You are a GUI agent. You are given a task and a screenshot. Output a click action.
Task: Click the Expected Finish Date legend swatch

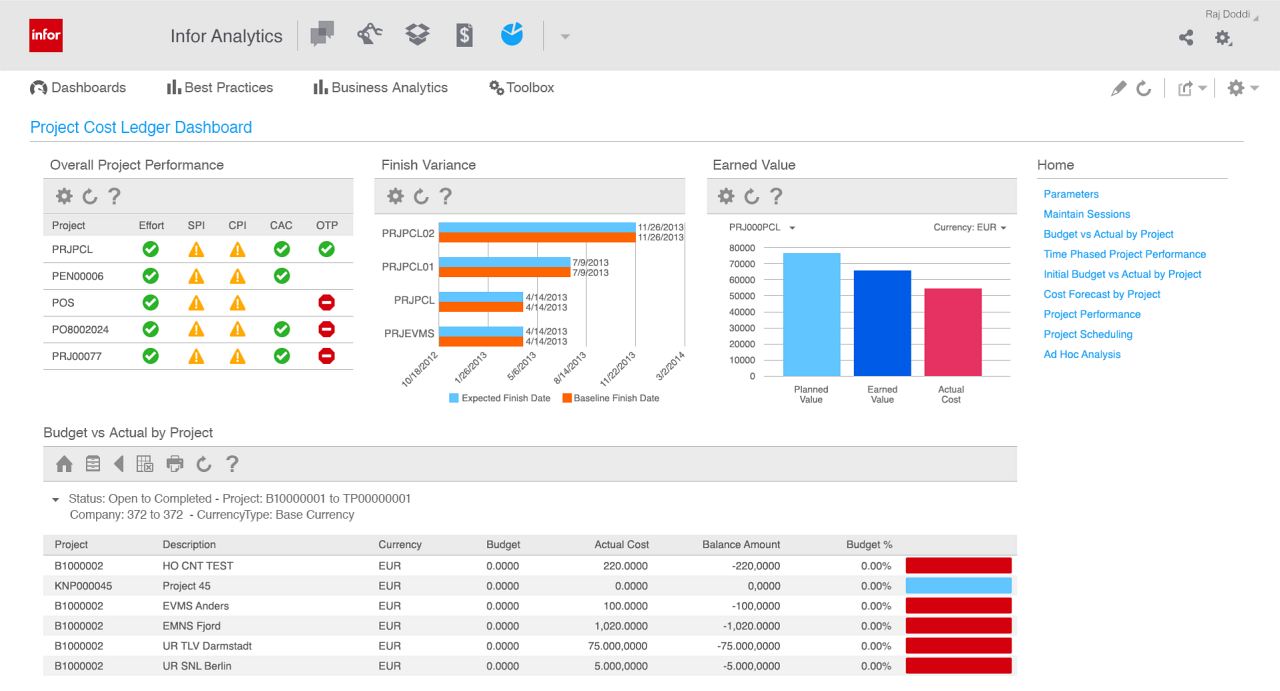454,398
